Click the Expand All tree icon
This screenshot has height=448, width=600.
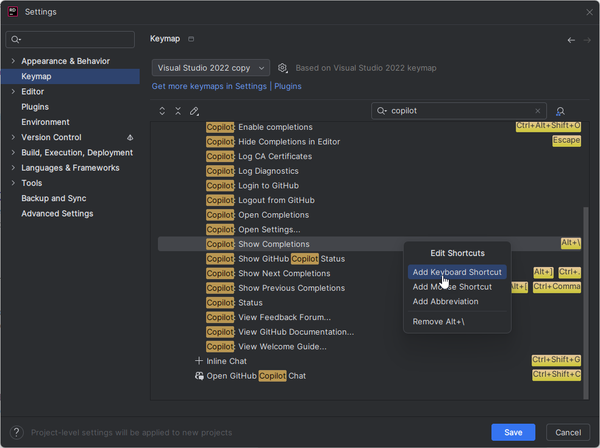point(162,111)
